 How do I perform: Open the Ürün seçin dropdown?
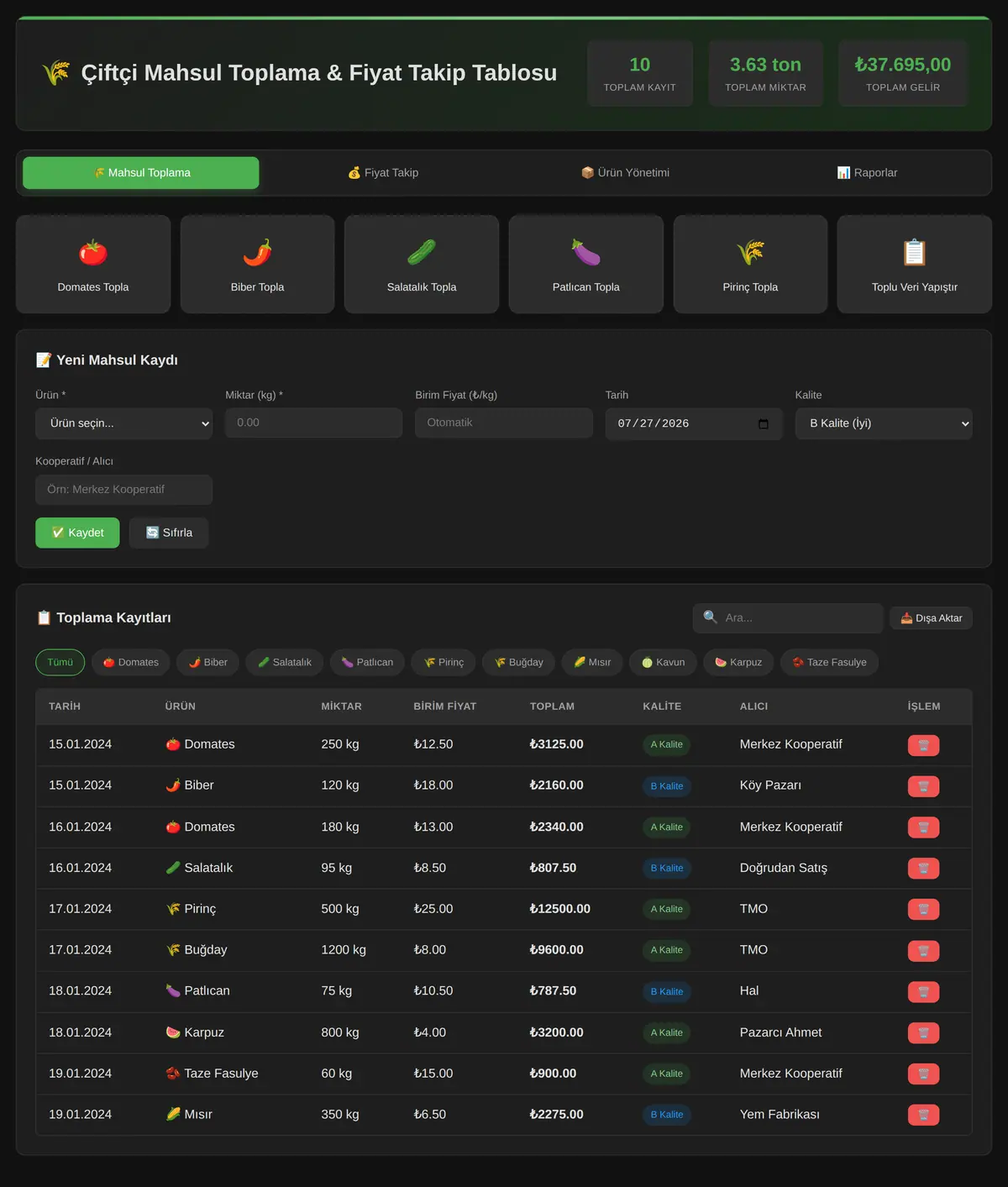[x=124, y=423]
